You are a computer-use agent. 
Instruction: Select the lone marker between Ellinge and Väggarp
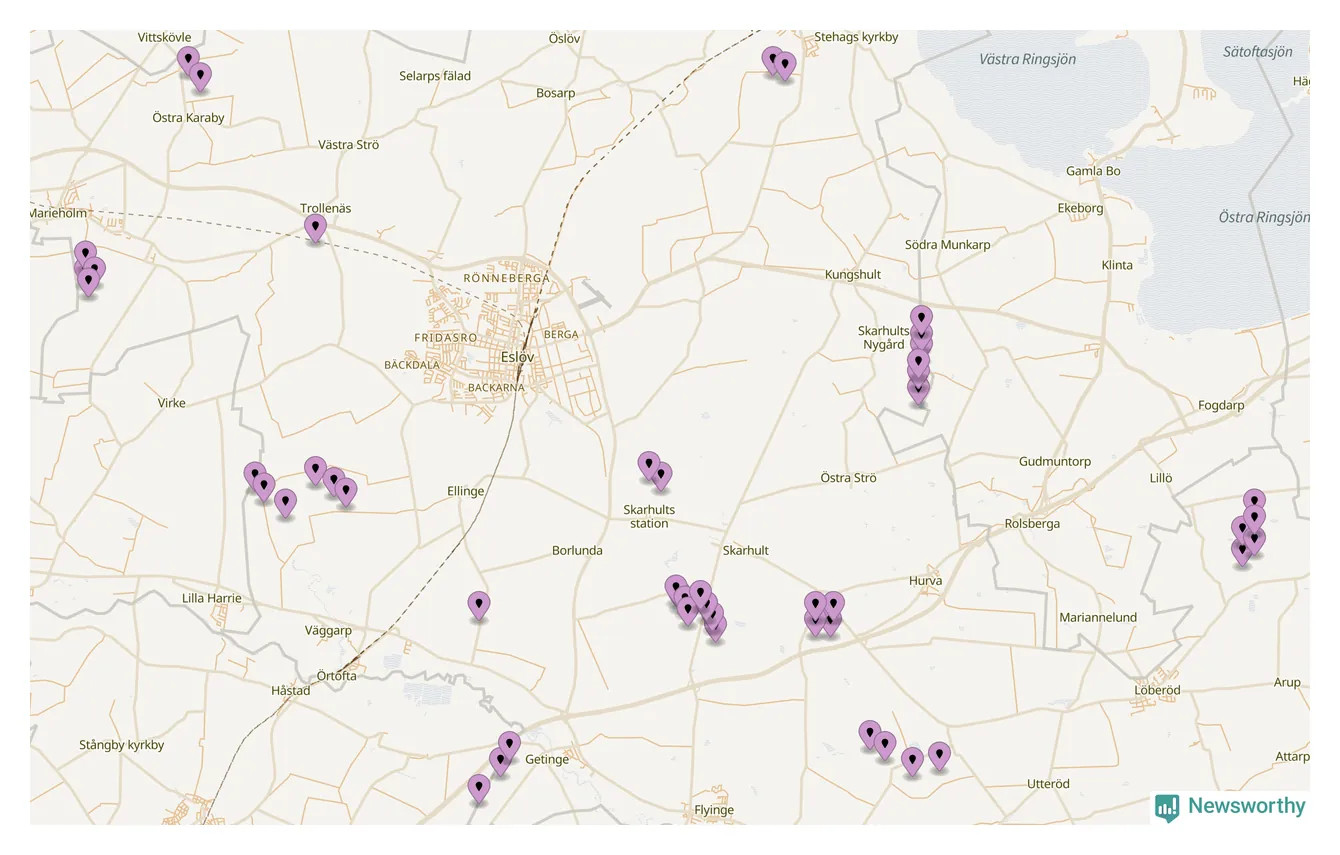pyautogui.click(x=479, y=605)
